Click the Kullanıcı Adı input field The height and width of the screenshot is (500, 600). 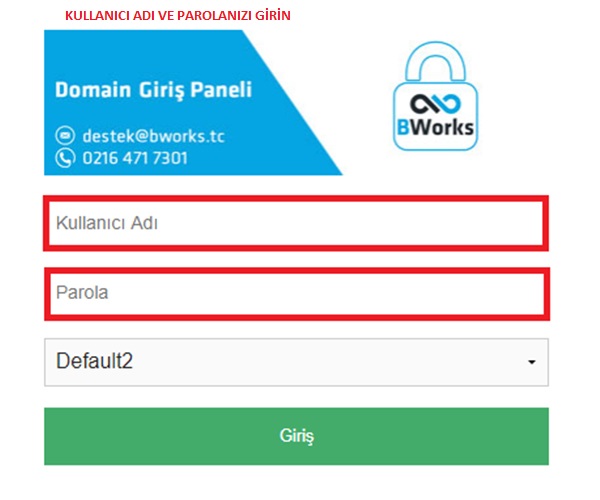(296, 223)
